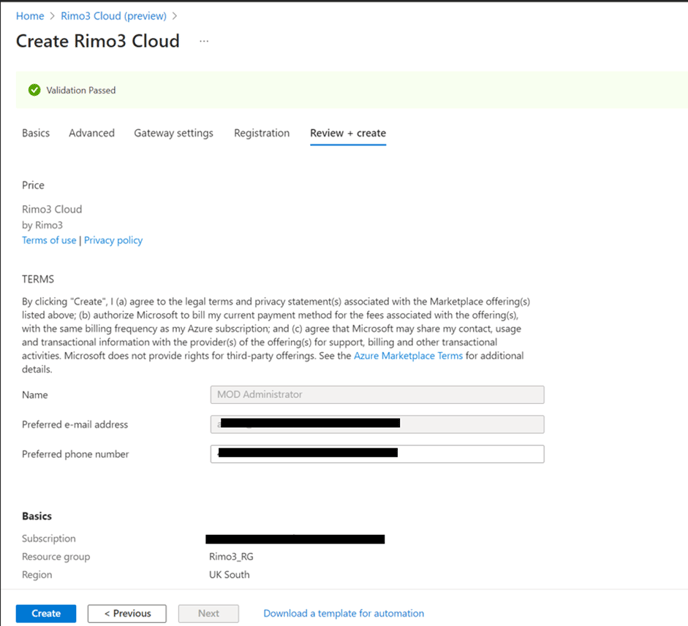Open the Gateway settings tab
The height and width of the screenshot is (626, 688).
click(x=174, y=133)
